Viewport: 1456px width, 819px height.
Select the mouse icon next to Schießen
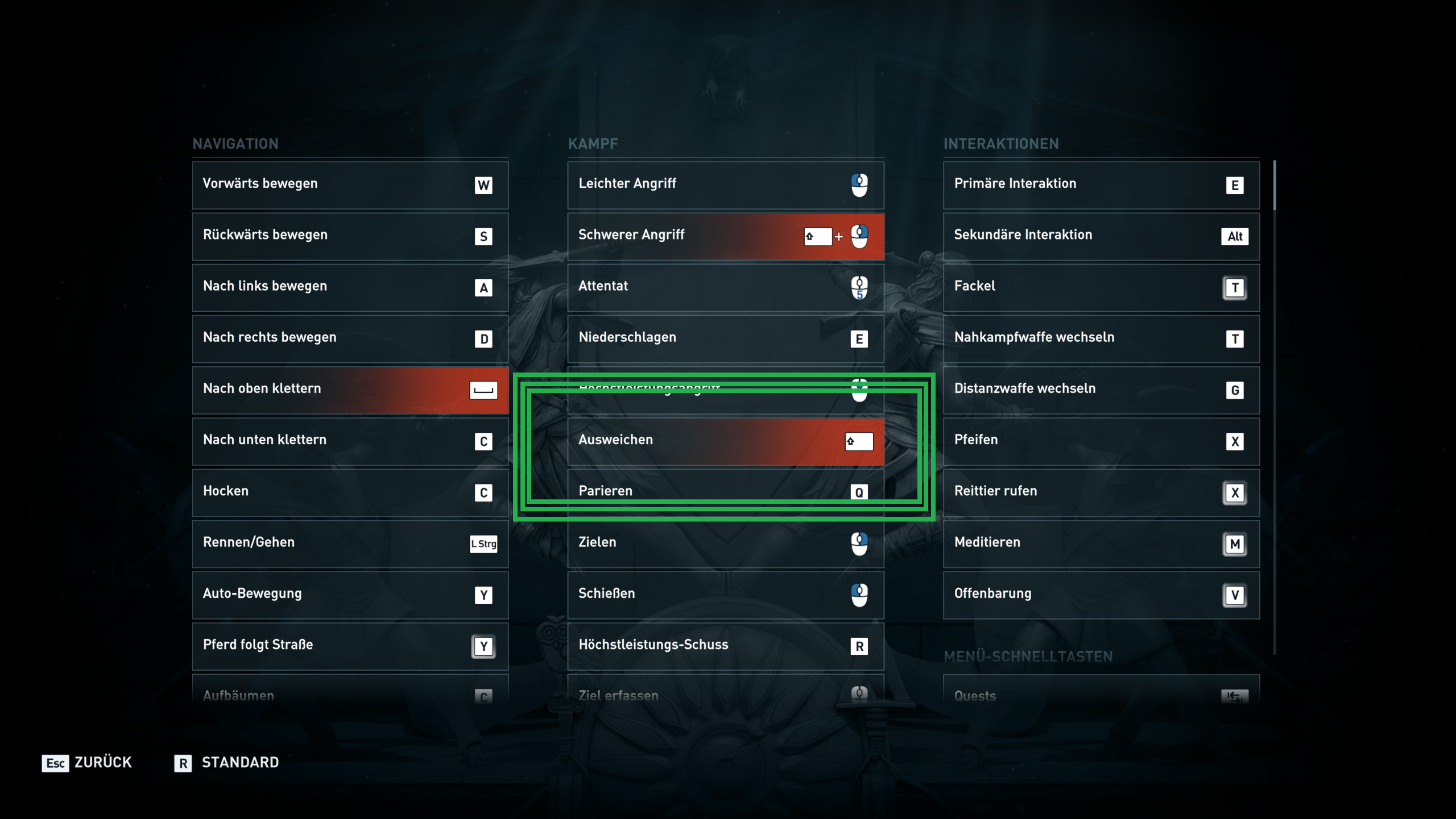(x=859, y=595)
